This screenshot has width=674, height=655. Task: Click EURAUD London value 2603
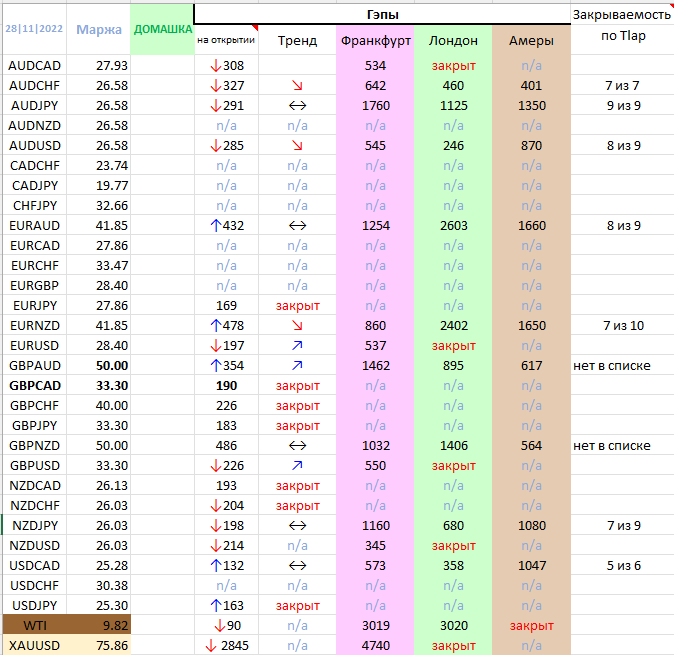tap(453, 225)
